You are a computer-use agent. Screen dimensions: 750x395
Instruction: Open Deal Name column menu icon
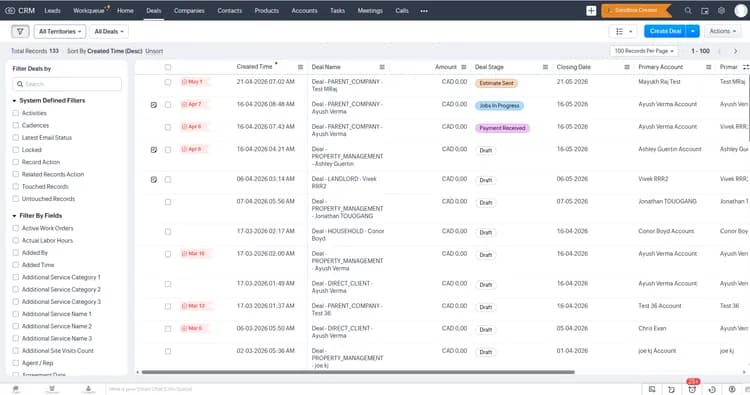tap(382, 67)
